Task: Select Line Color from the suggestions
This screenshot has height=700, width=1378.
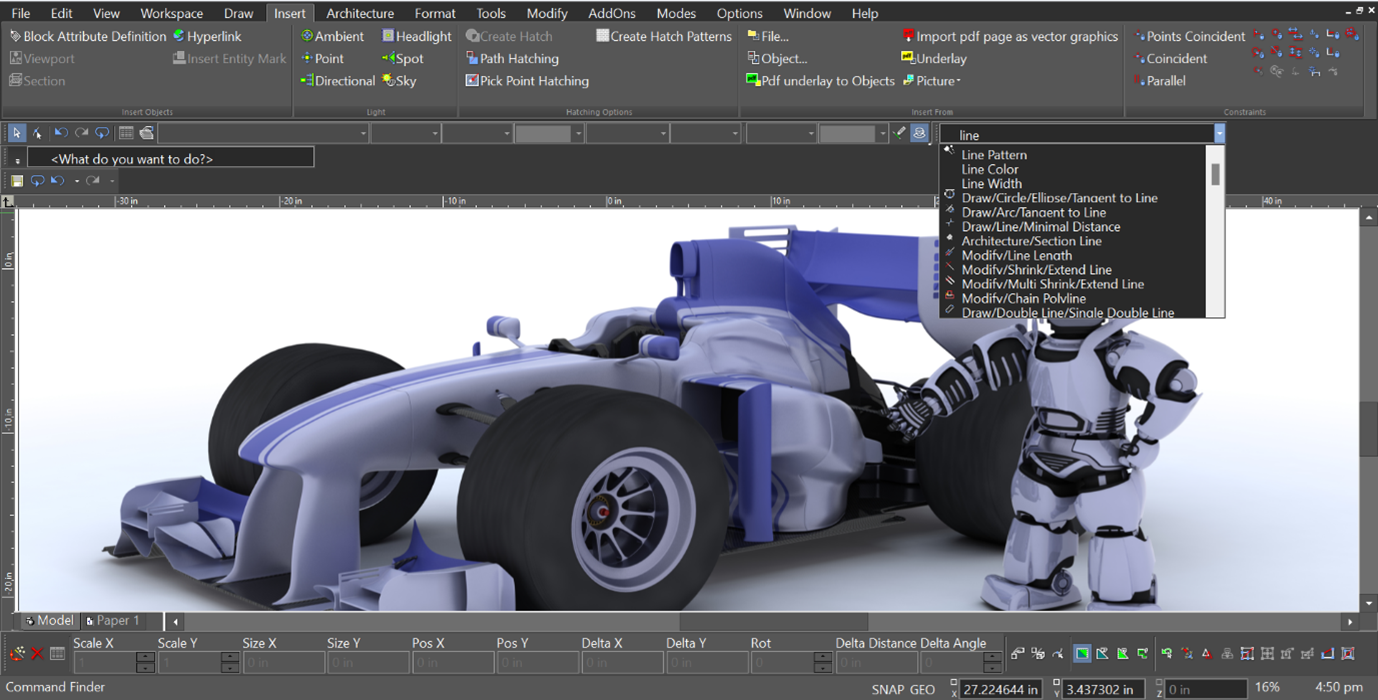Action: pos(990,169)
